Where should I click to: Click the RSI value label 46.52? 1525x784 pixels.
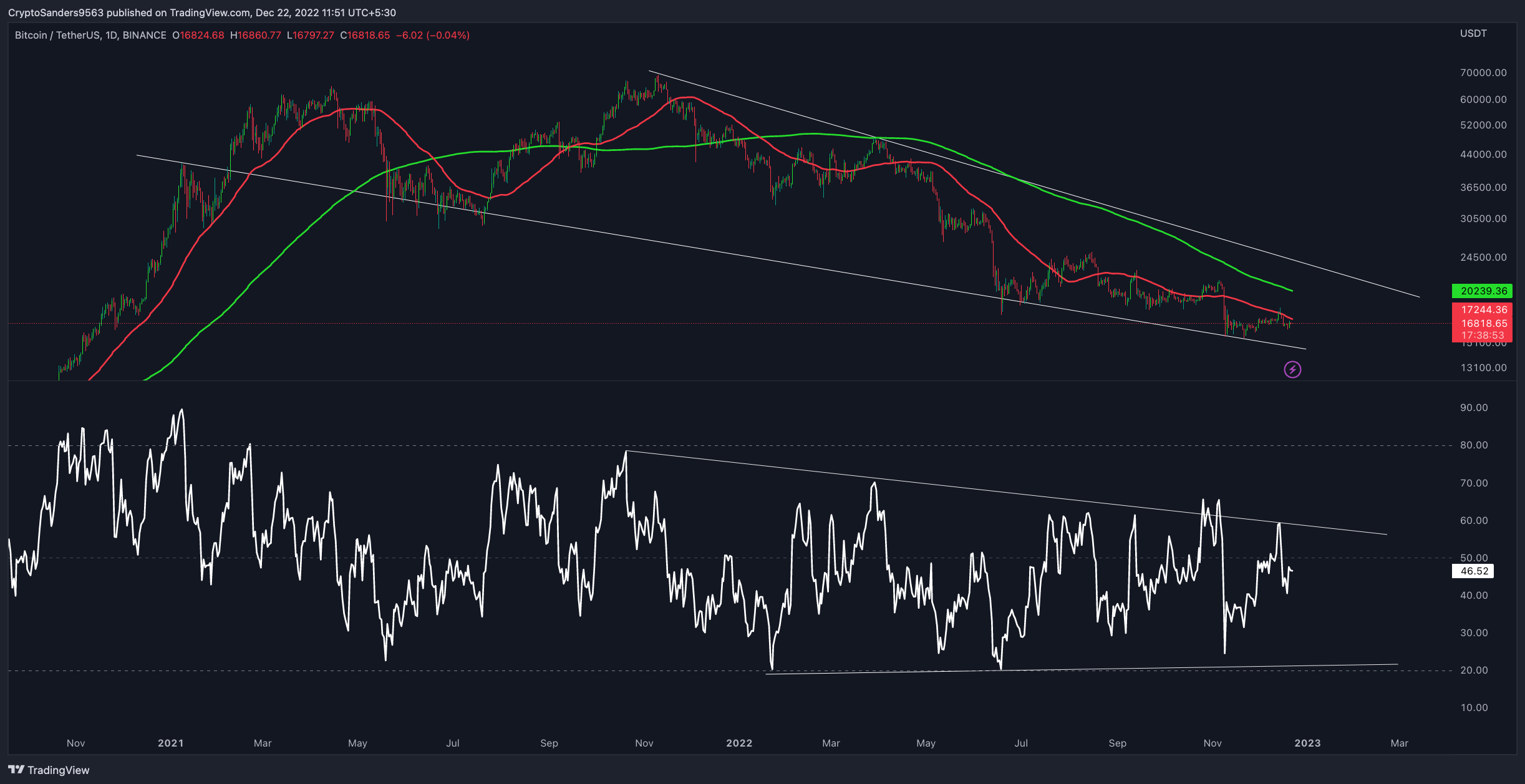tap(1474, 571)
